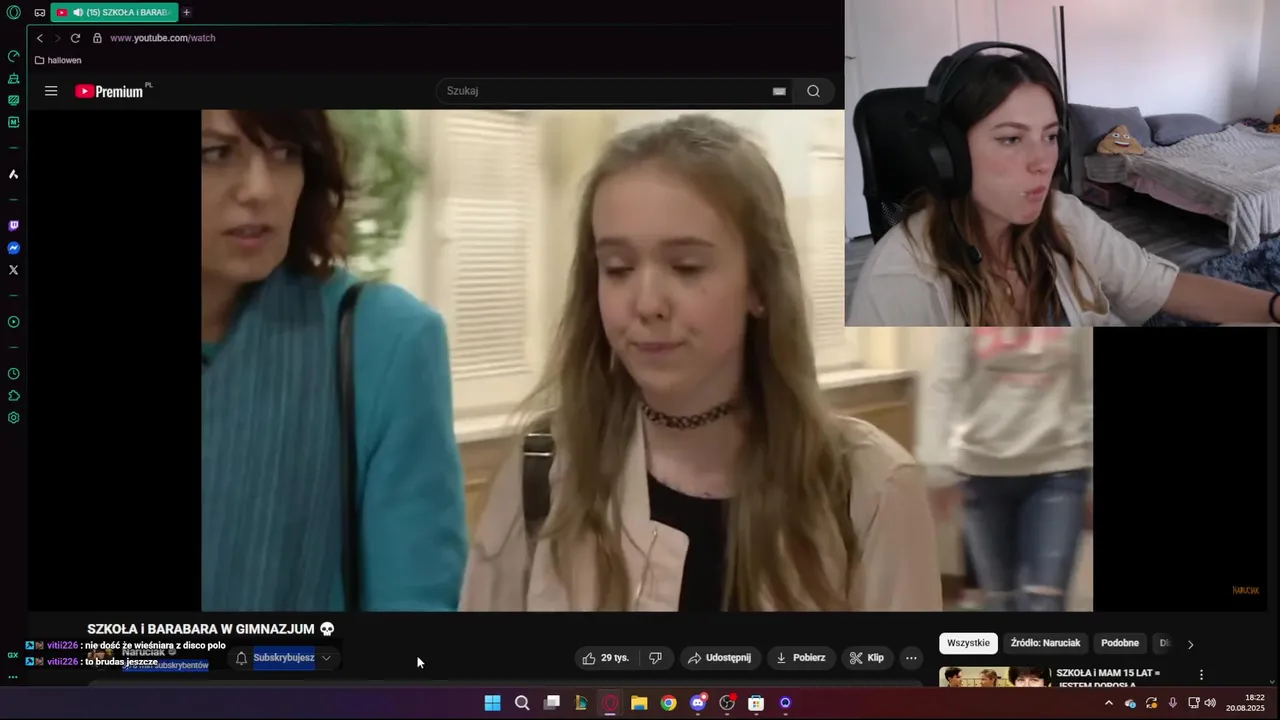This screenshot has width=1280, height=720.
Task: Open the M-labeled panel in sidebar
Action: pos(13,122)
